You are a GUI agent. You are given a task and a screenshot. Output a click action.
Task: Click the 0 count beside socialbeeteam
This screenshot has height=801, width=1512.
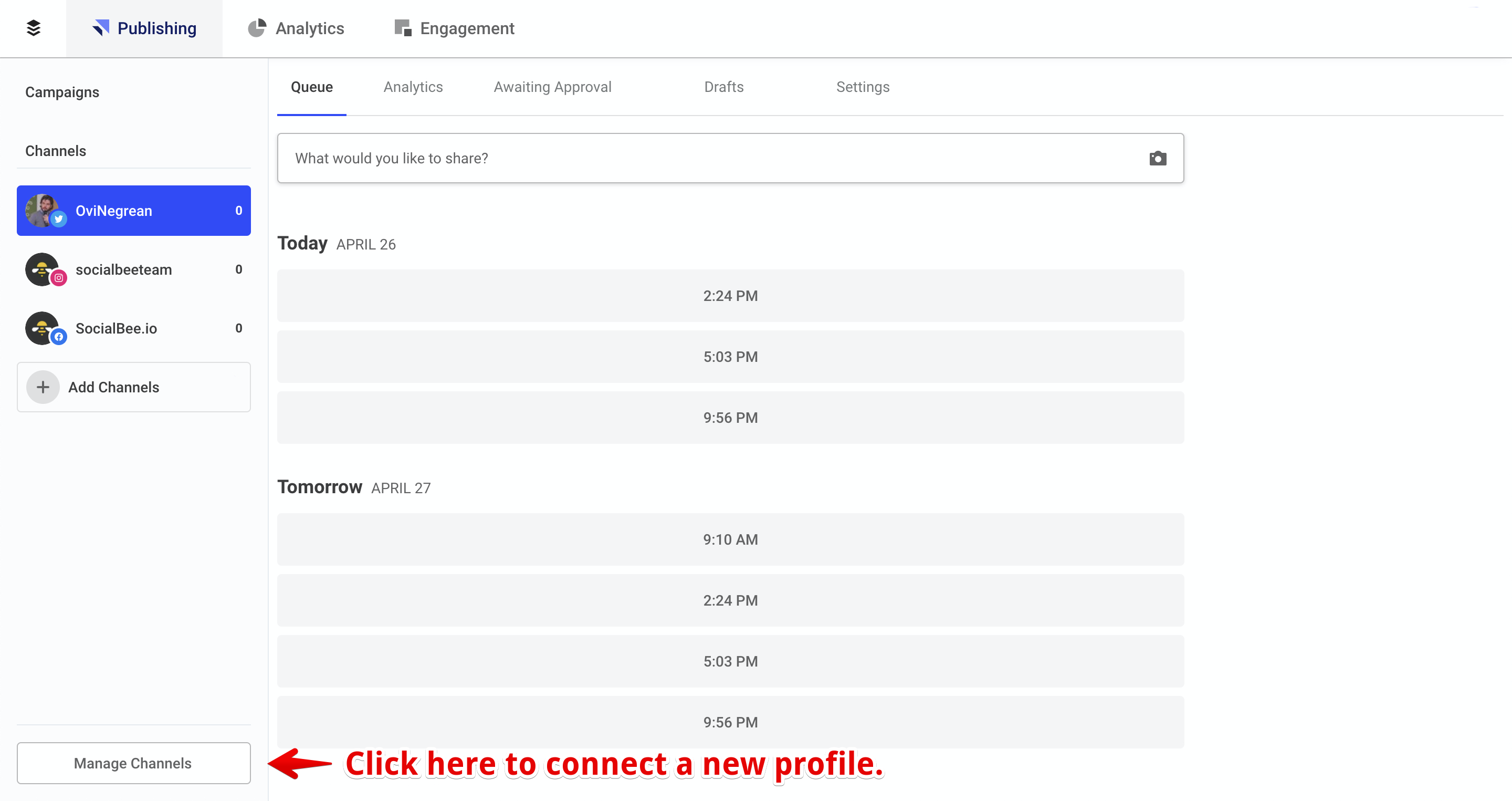pos(239,269)
